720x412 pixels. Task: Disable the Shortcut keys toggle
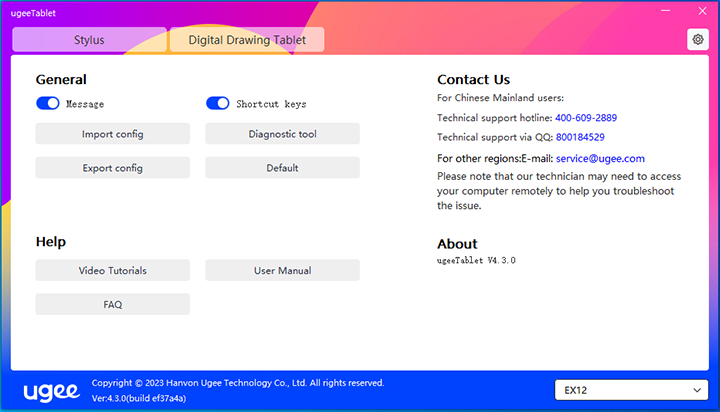pyautogui.click(x=218, y=103)
